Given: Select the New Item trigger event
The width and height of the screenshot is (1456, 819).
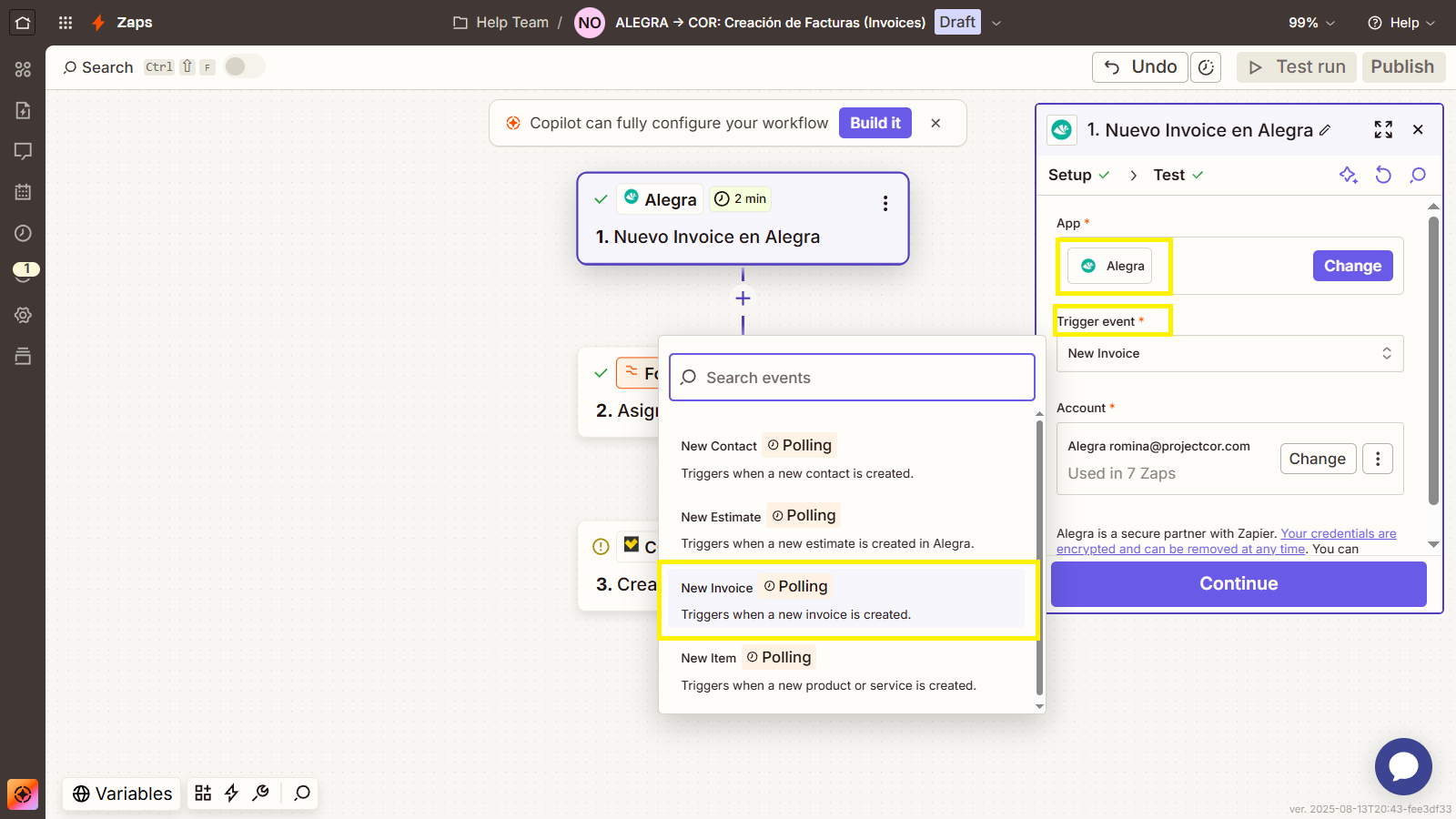Looking at the screenshot, I should click(846, 671).
